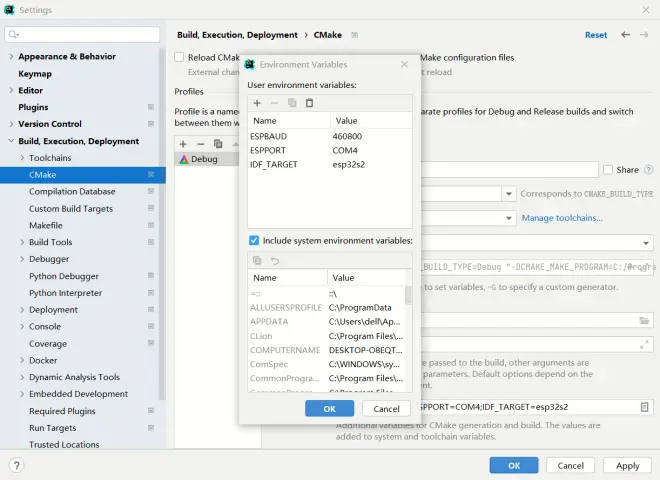Viewport: 660px width, 480px height.
Task: Browse build directory folder icon
Action: [644, 320]
